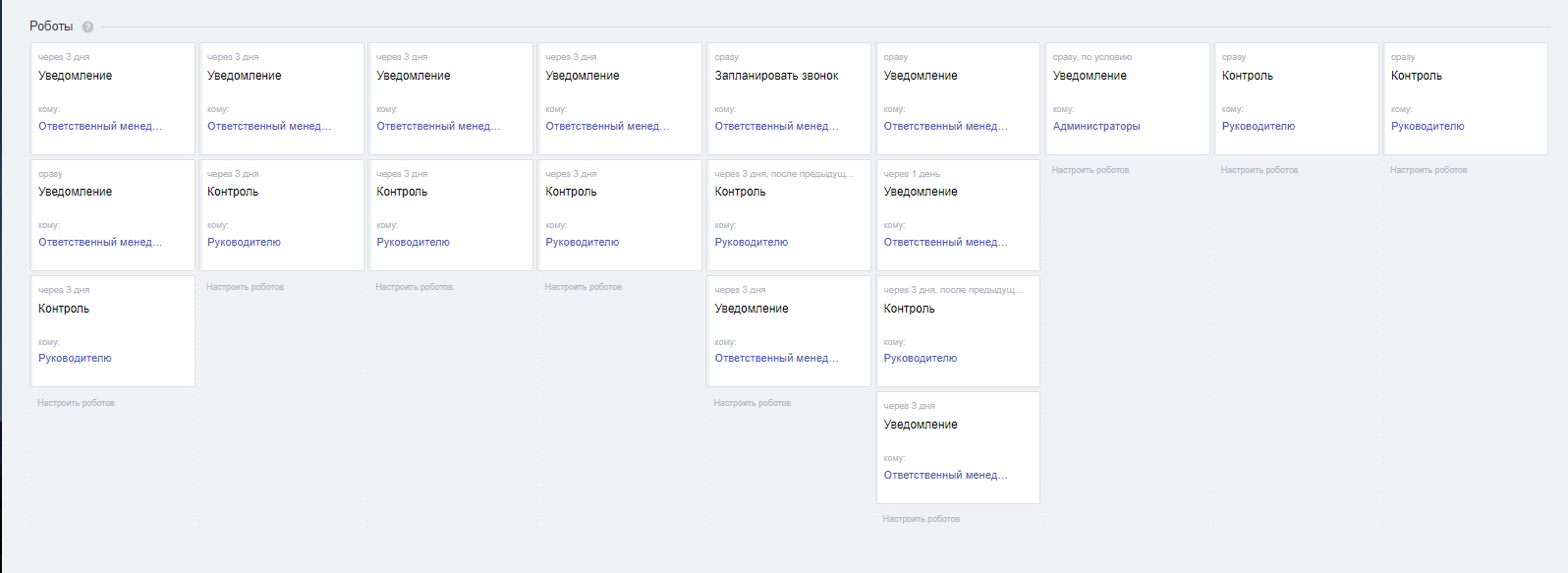This screenshot has height=573, width=1568.
Task: Click Руководителю in Контроль below 'через 1 день' robot
Action: click(920, 358)
